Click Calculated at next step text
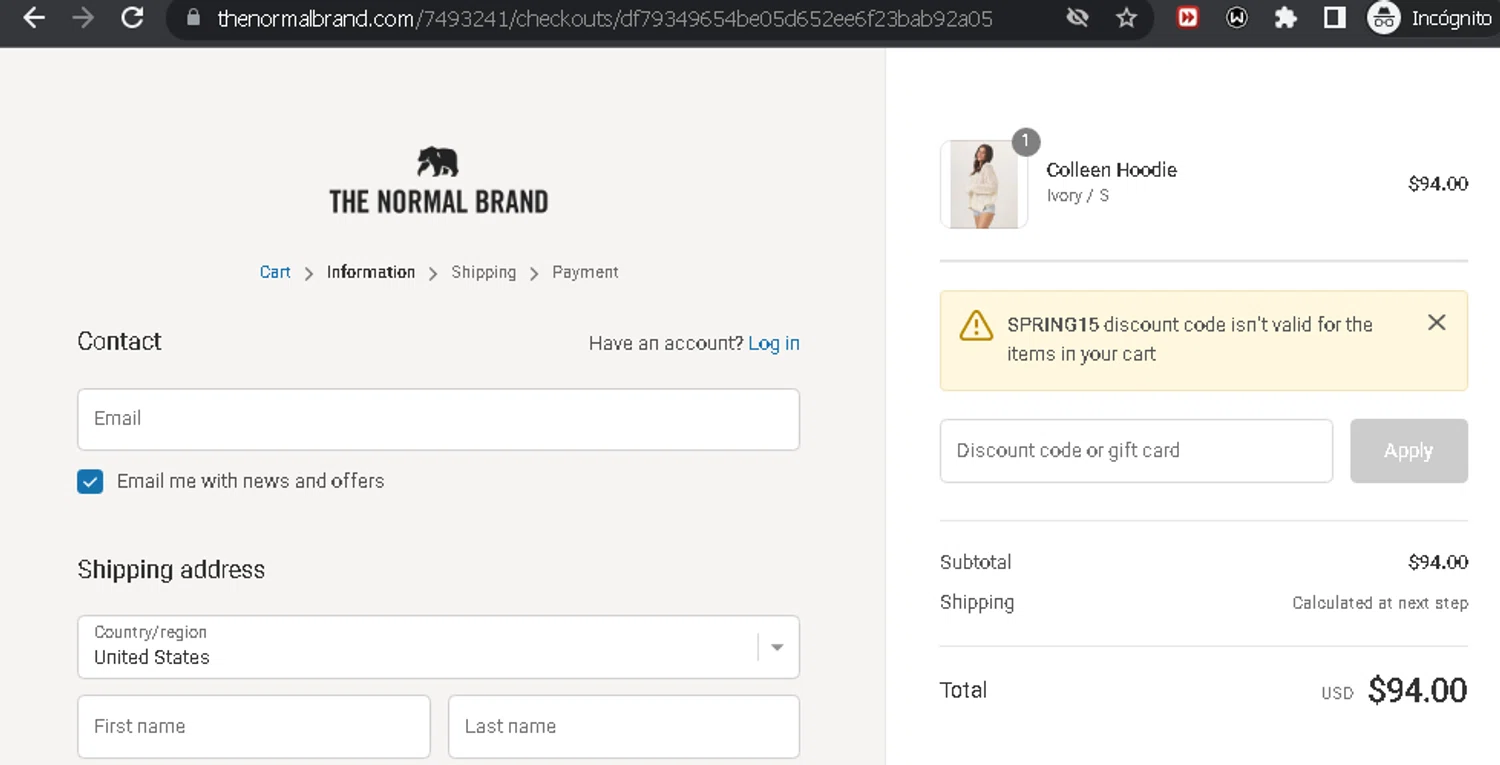The height and width of the screenshot is (765, 1500). (1380, 603)
